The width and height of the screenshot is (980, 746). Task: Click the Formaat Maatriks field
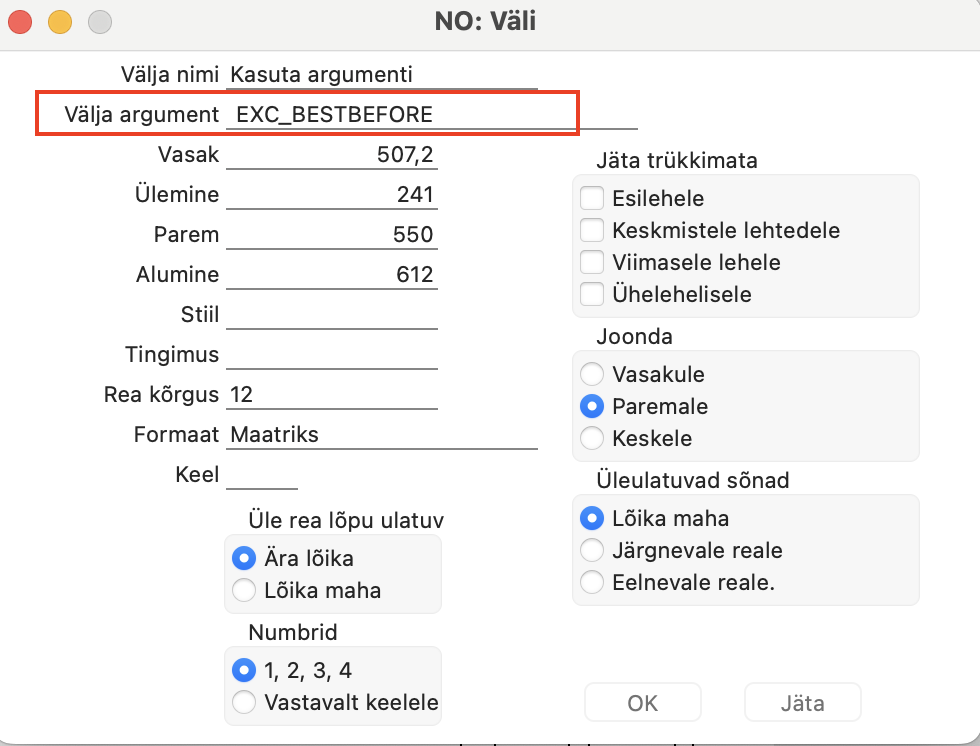pos(381,434)
